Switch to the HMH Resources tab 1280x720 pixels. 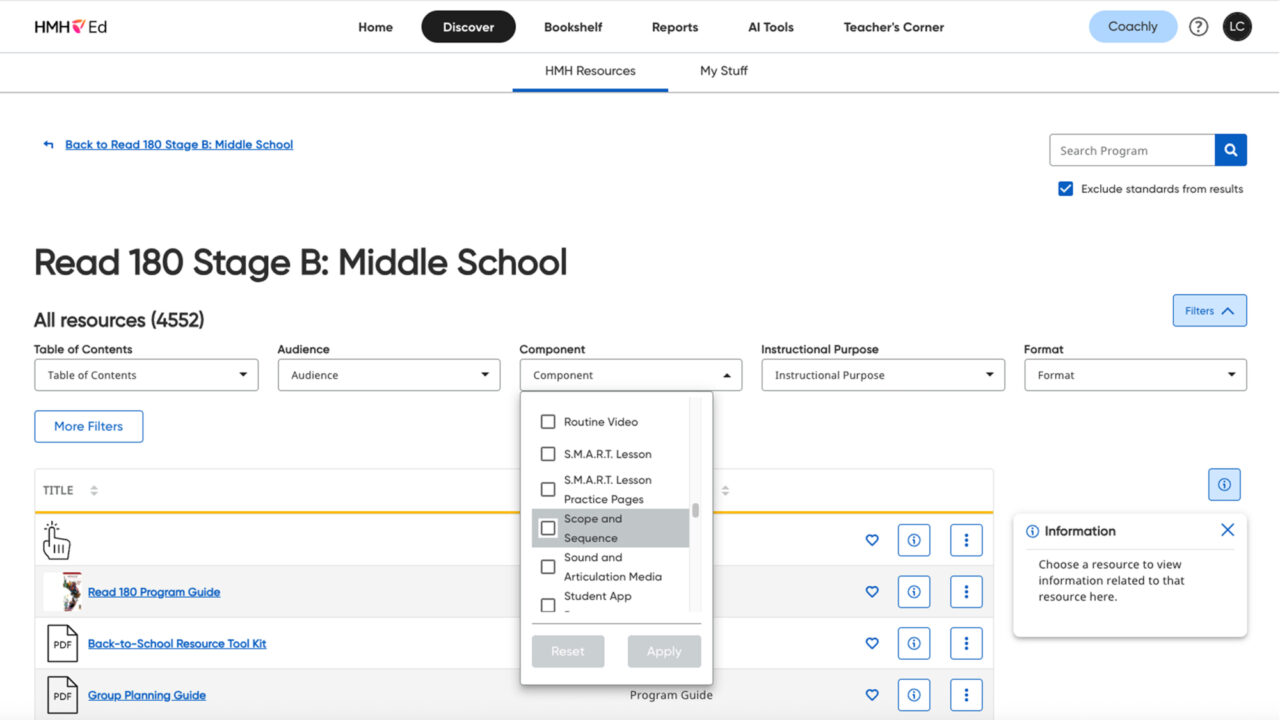pyautogui.click(x=590, y=71)
